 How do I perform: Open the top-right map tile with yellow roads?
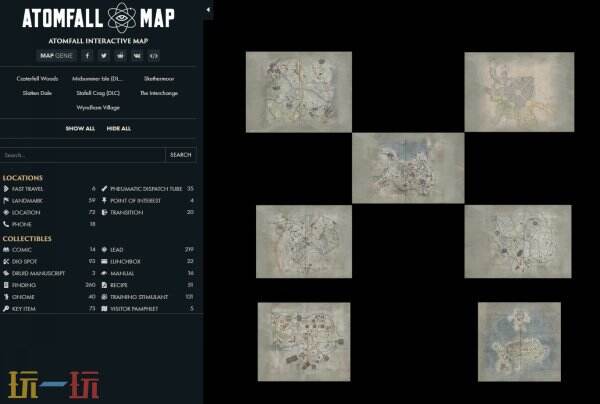pyautogui.click(x=519, y=92)
